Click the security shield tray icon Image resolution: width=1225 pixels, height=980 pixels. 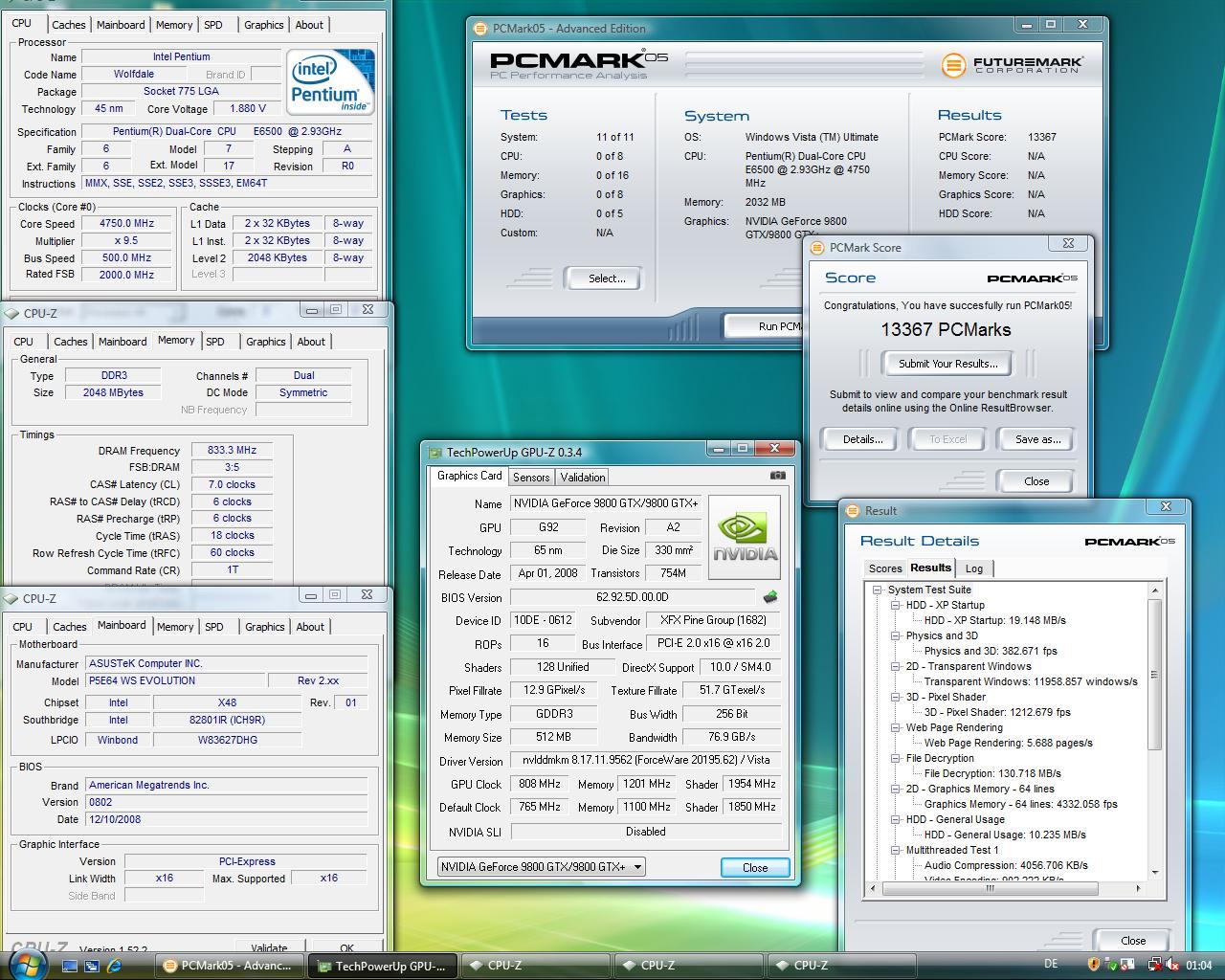[x=1094, y=965]
